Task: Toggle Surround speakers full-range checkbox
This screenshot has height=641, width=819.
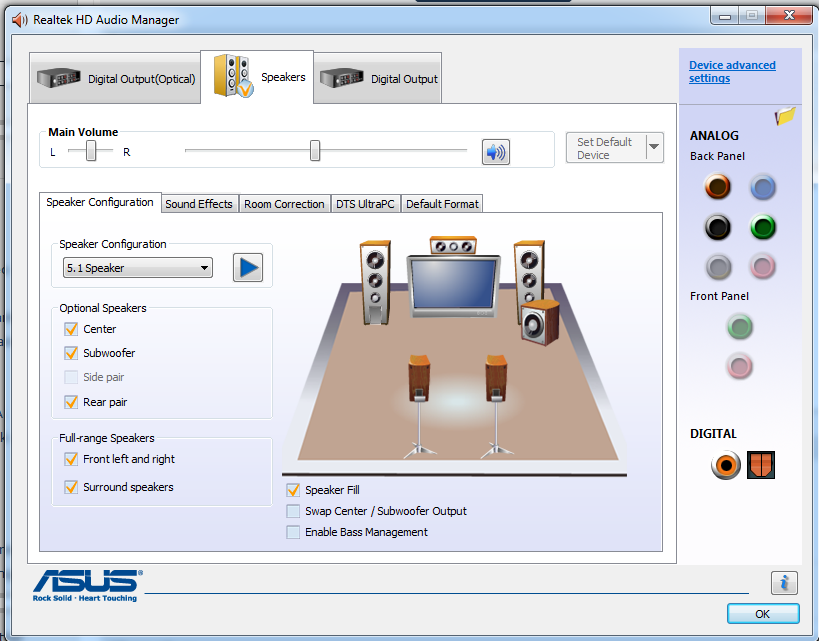Action: click(x=71, y=487)
